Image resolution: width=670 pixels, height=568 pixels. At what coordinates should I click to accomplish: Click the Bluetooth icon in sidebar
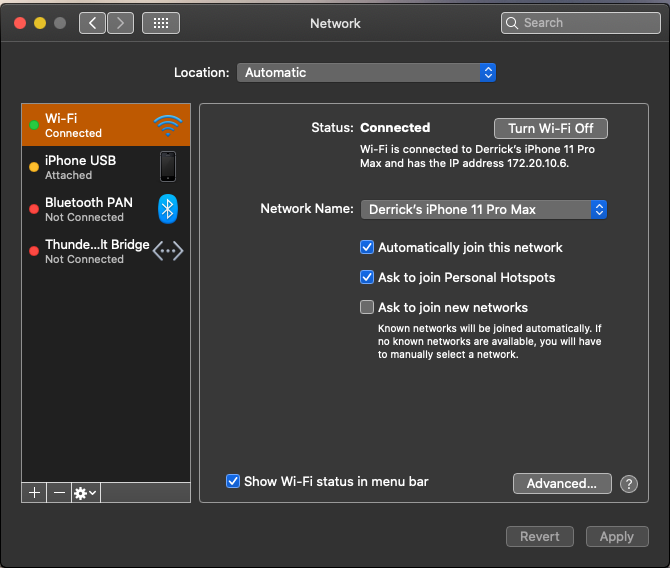[168, 209]
